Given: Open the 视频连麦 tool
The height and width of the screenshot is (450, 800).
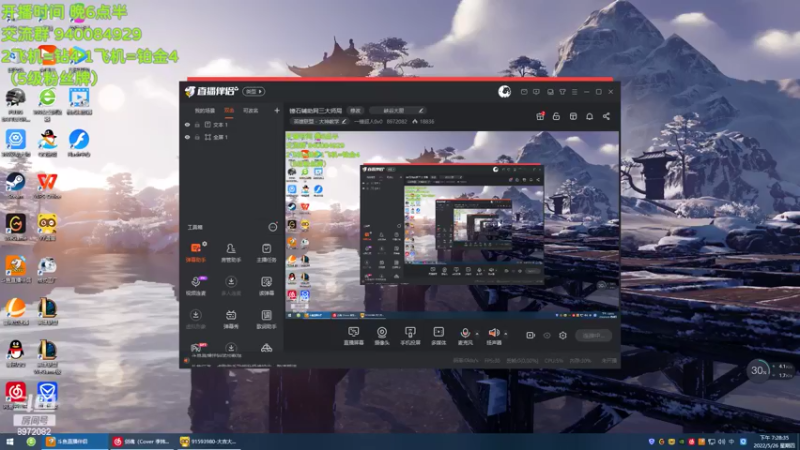Looking at the screenshot, I should (x=195, y=286).
